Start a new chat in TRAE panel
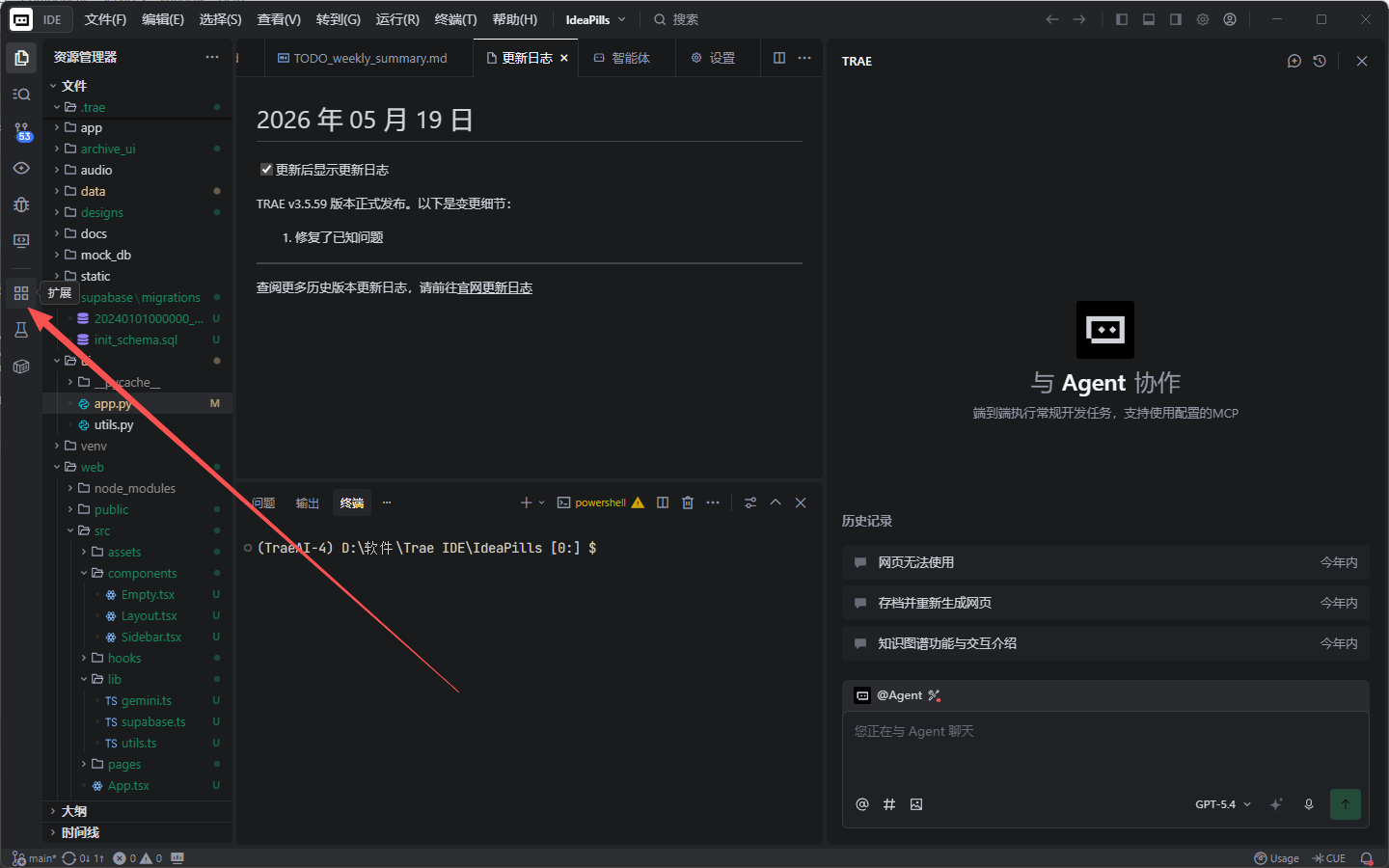This screenshot has height=868, width=1389. tap(1294, 61)
